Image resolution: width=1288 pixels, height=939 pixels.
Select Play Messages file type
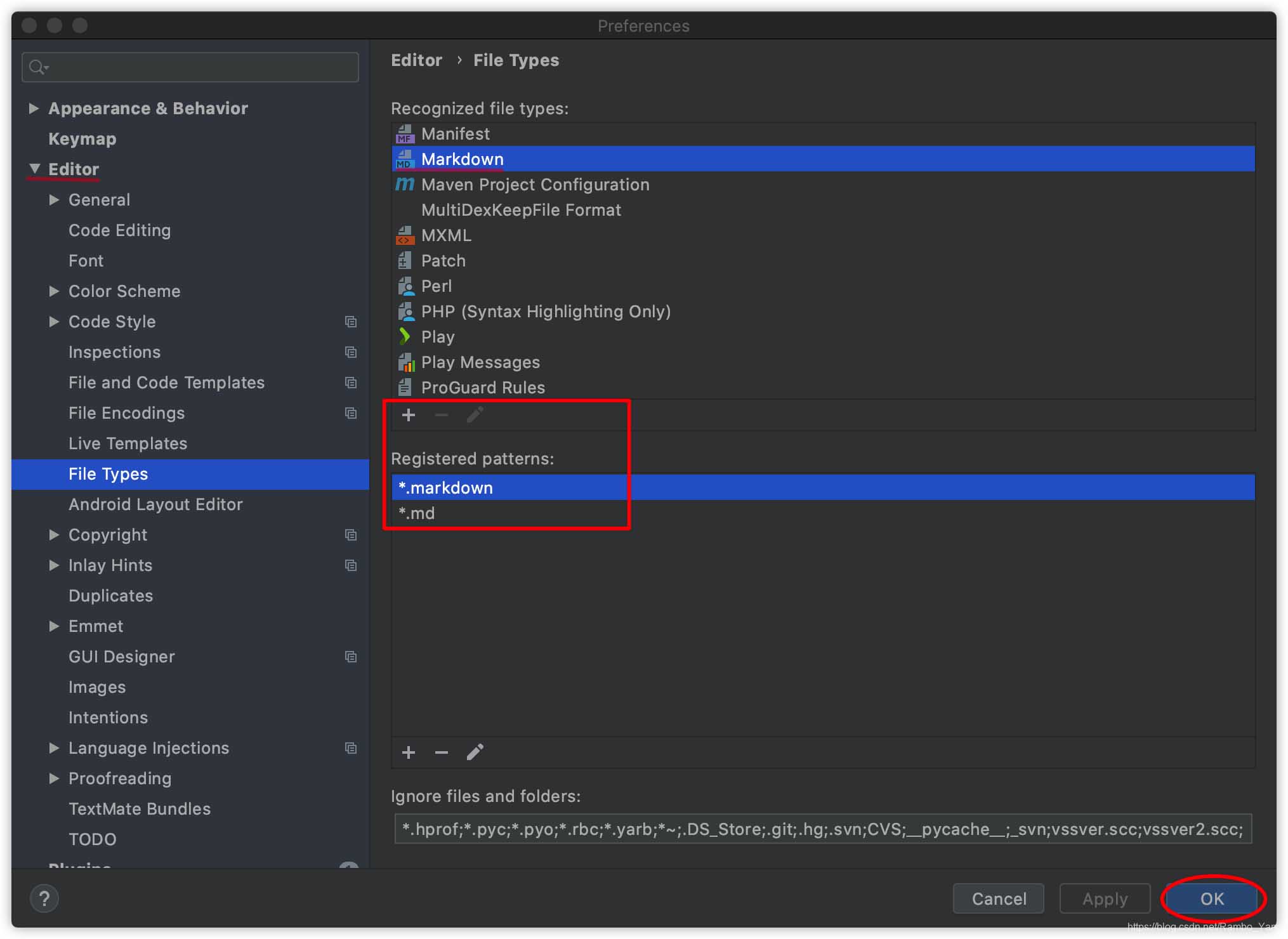click(x=823, y=362)
